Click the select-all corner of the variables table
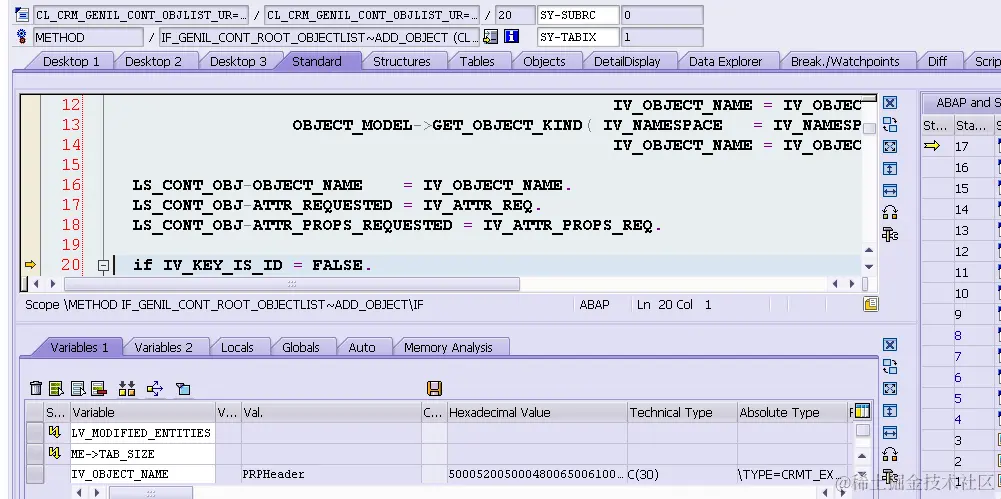 (x=34, y=412)
